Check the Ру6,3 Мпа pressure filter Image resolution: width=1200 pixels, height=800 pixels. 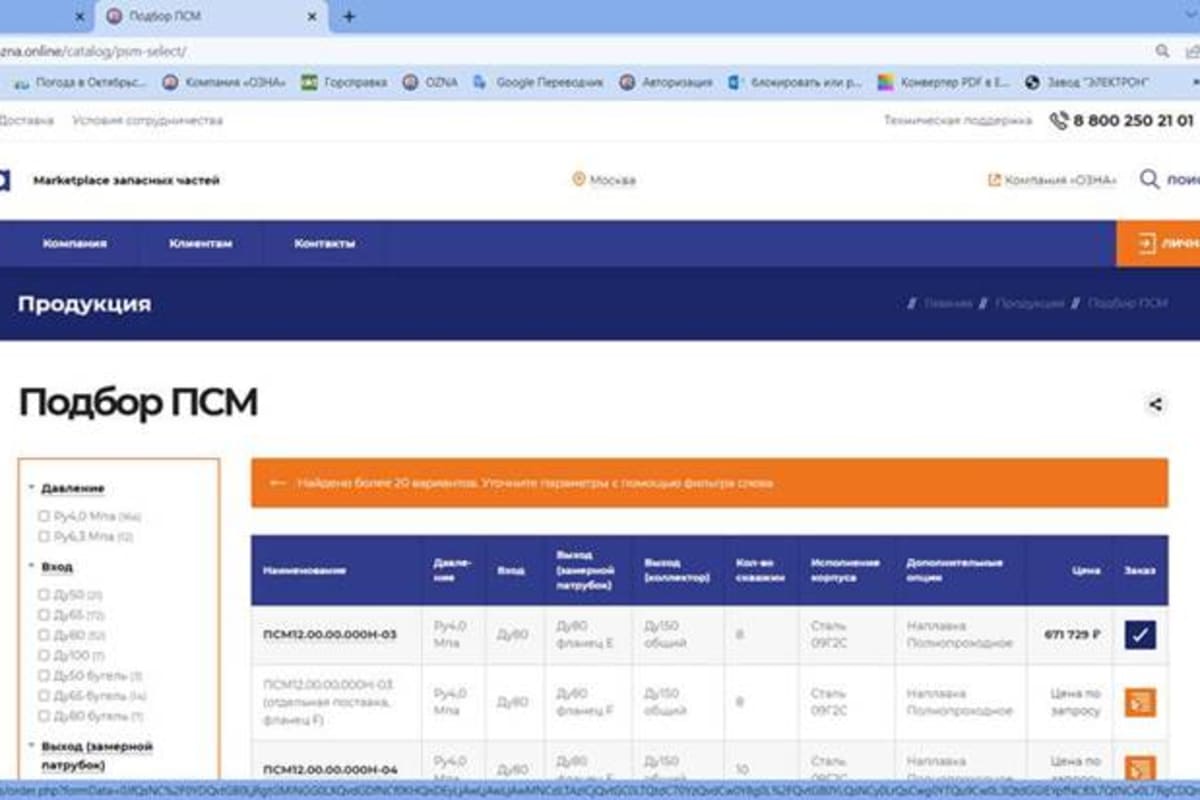click(x=43, y=537)
